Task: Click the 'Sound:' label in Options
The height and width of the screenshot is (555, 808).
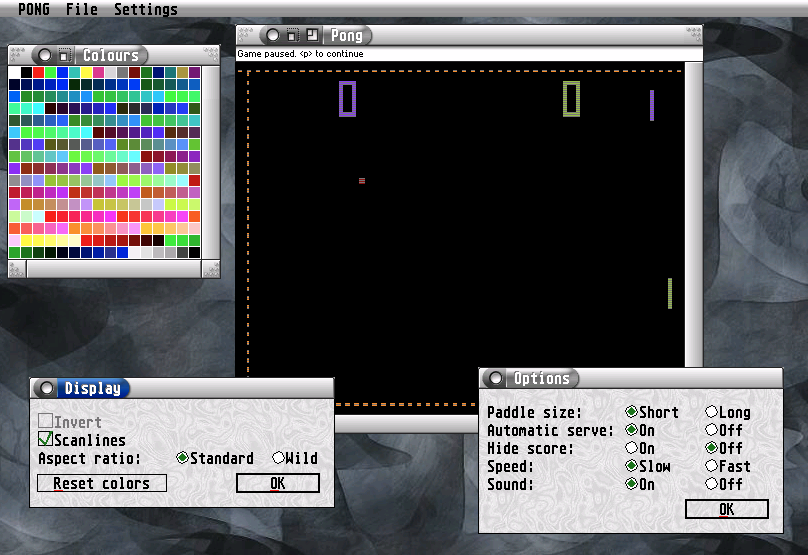Action: pos(510,484)
